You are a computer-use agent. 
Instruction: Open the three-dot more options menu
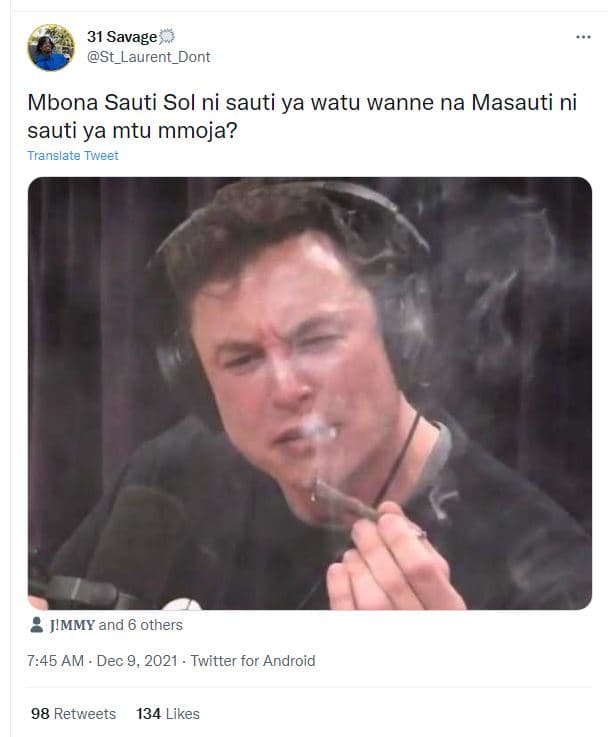tap(583, 37)
